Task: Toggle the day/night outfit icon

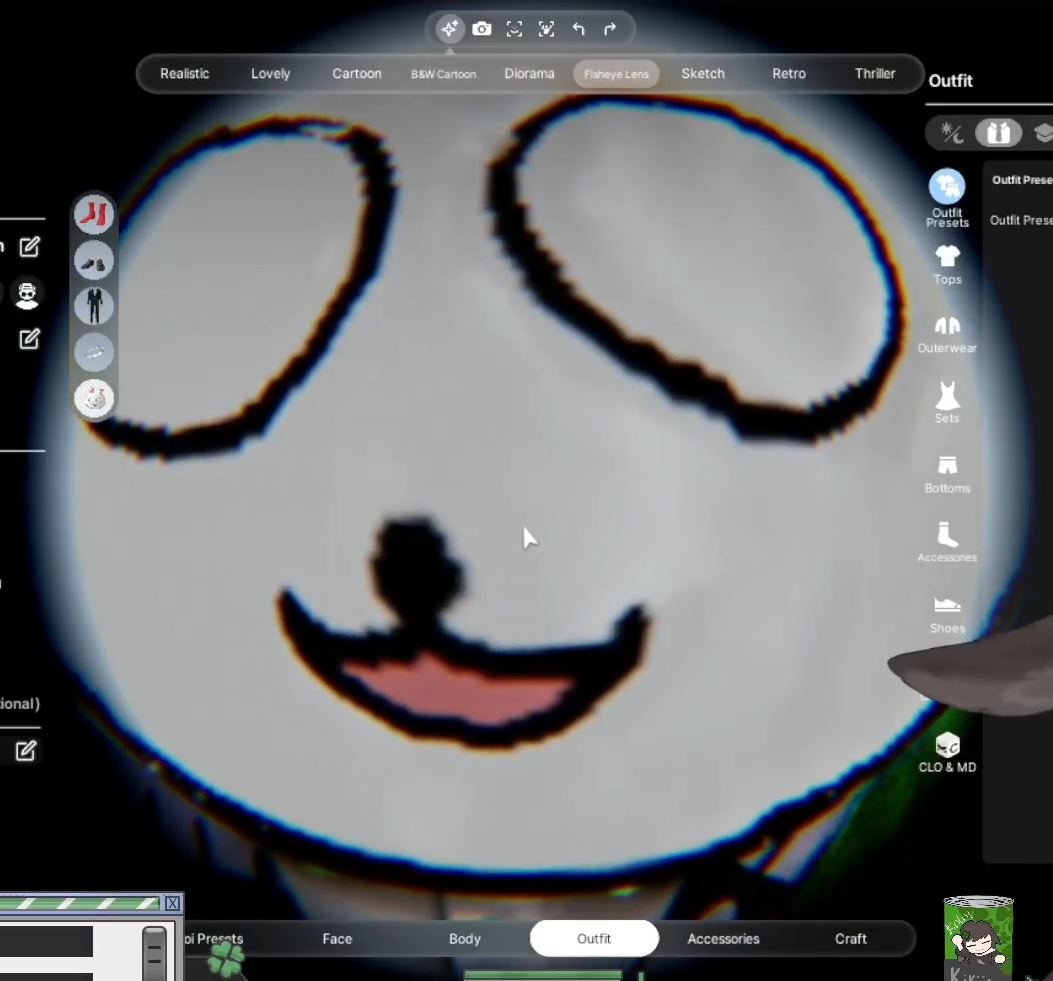Action: pyautogui.click(x=952, y=133)
